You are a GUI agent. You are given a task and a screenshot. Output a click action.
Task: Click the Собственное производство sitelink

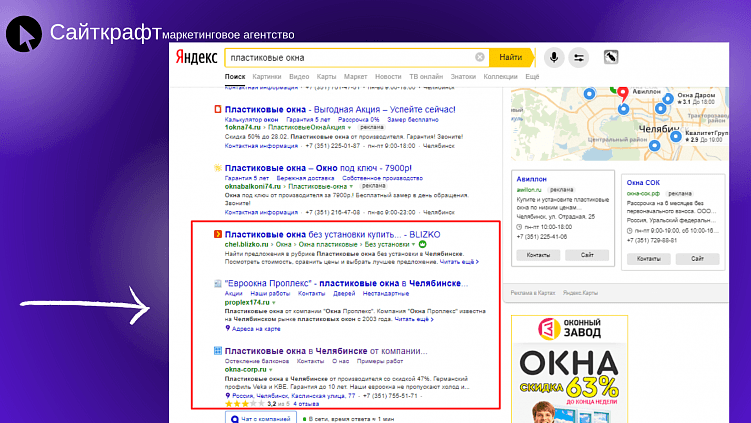pyautogui.click(x=382, y=178)
